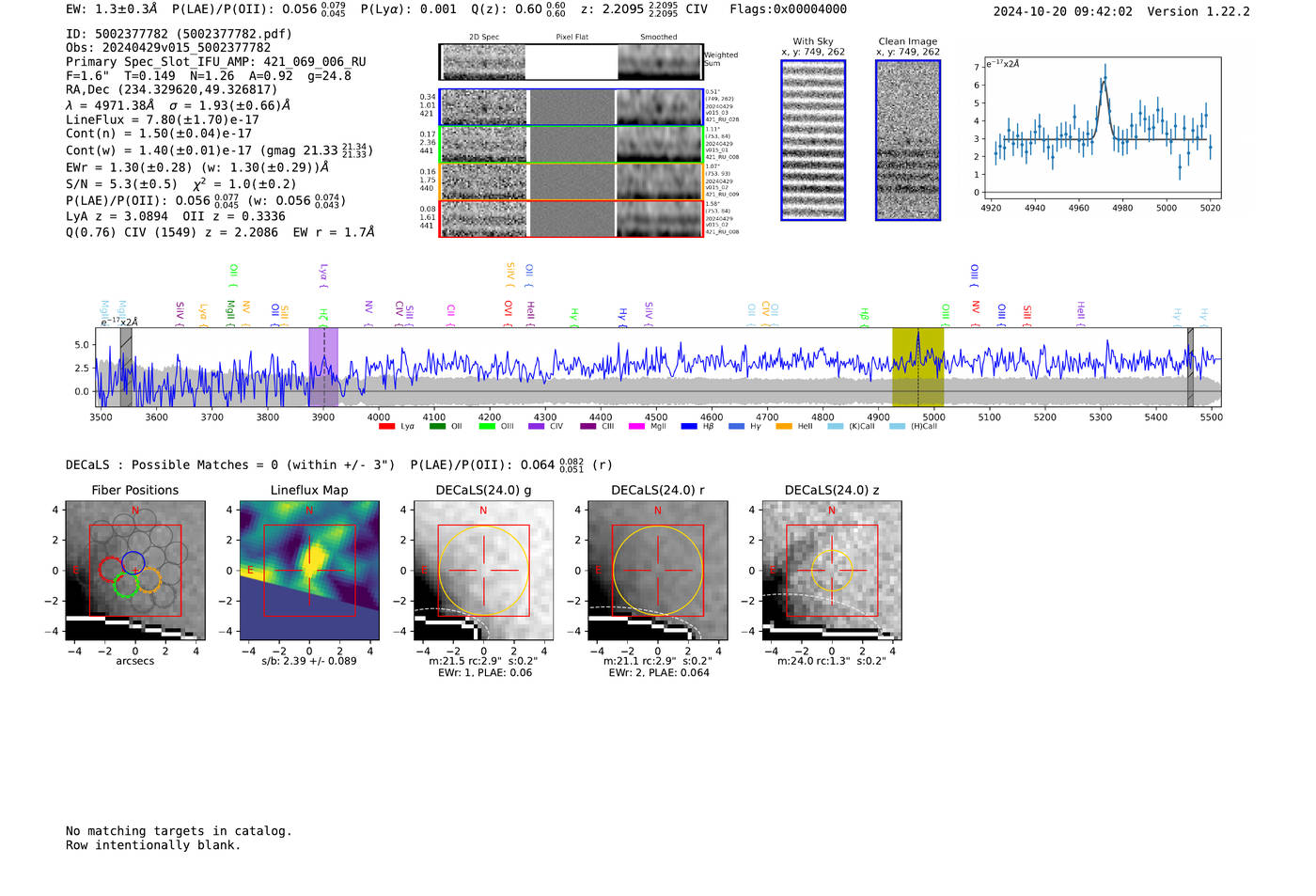Click the orange dashed fiber circle in Fiber Positions
The height and width of the screenshot is (896, 1316).
click(x=149, y=581)
